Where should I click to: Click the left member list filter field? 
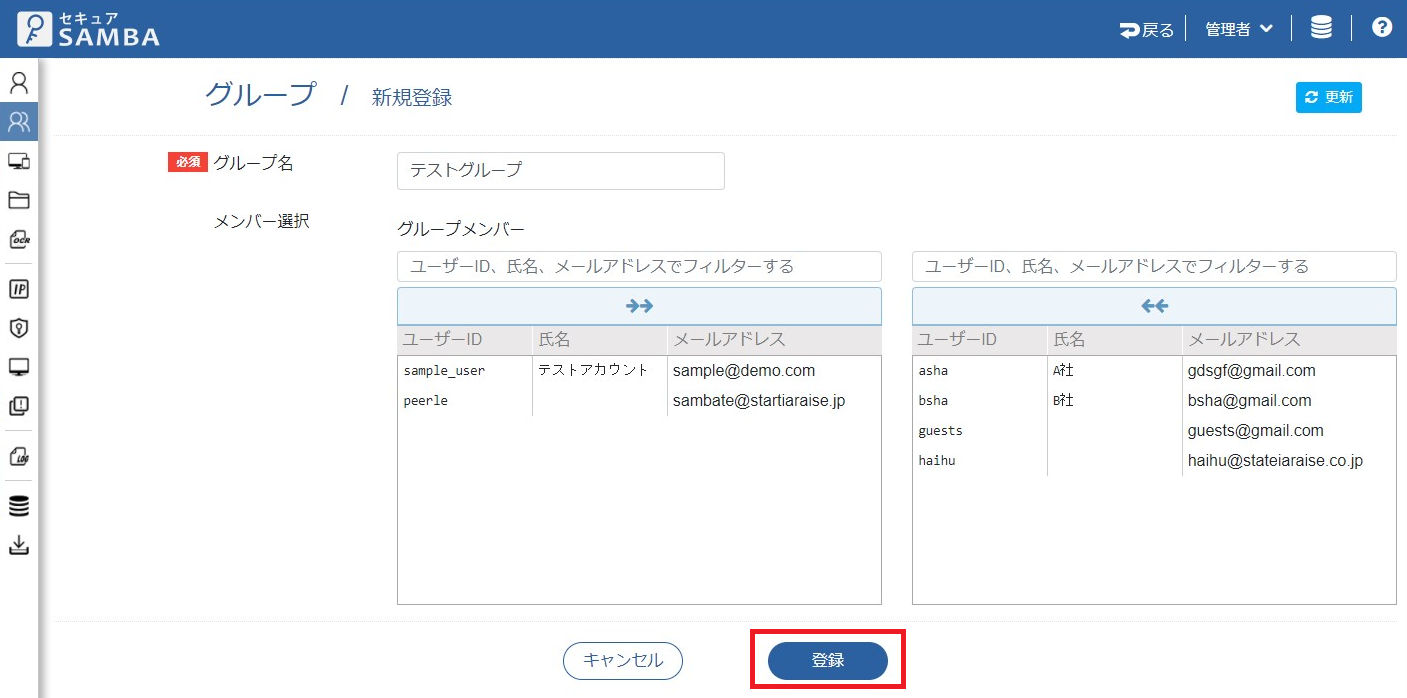pos(639,266)
